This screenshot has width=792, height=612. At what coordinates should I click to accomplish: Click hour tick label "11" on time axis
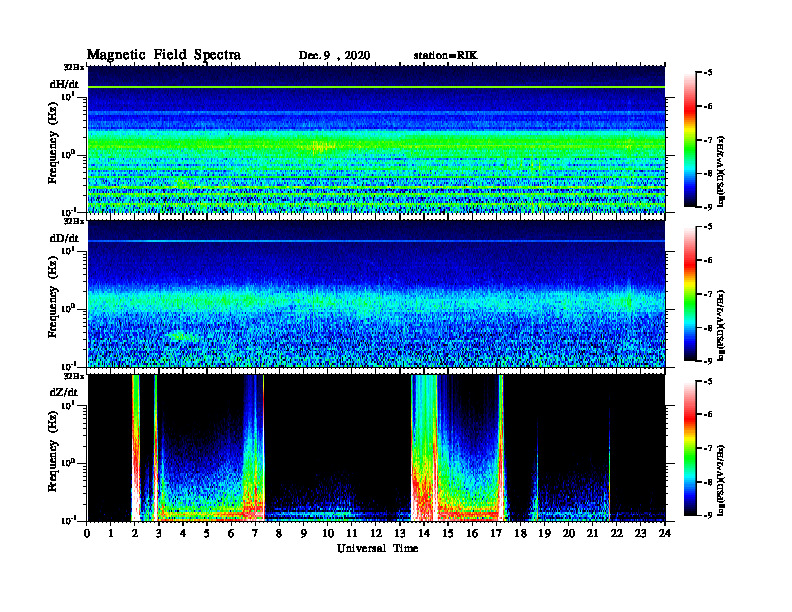(x=352, y=534)
